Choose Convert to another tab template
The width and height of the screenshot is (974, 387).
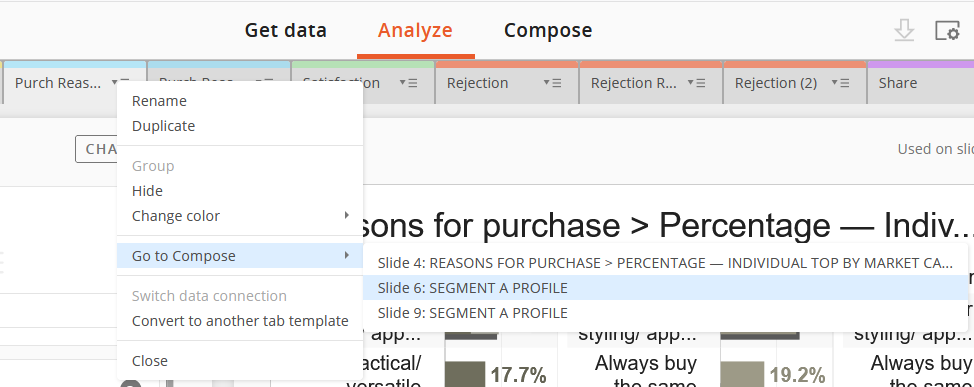(x=240, y=321)
